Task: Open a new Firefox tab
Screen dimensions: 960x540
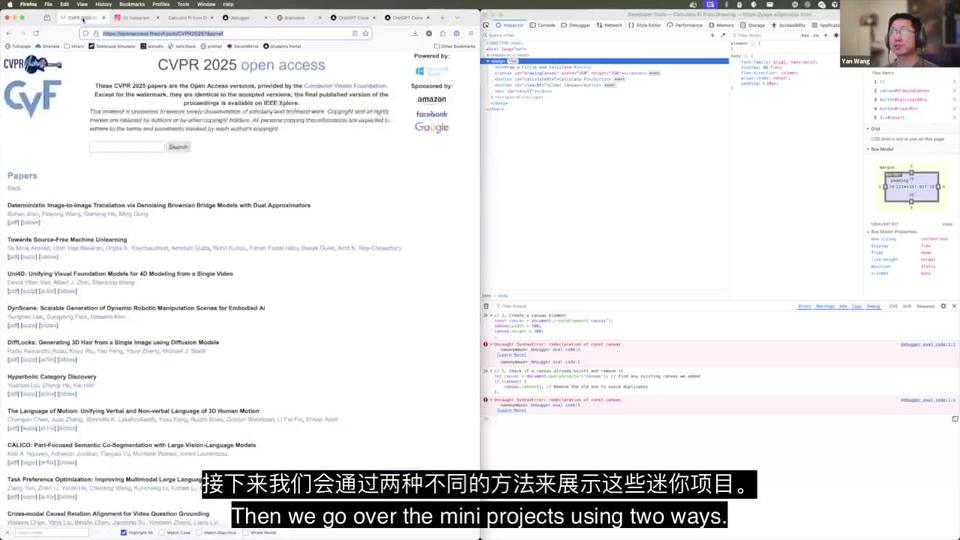Action: 442,18
